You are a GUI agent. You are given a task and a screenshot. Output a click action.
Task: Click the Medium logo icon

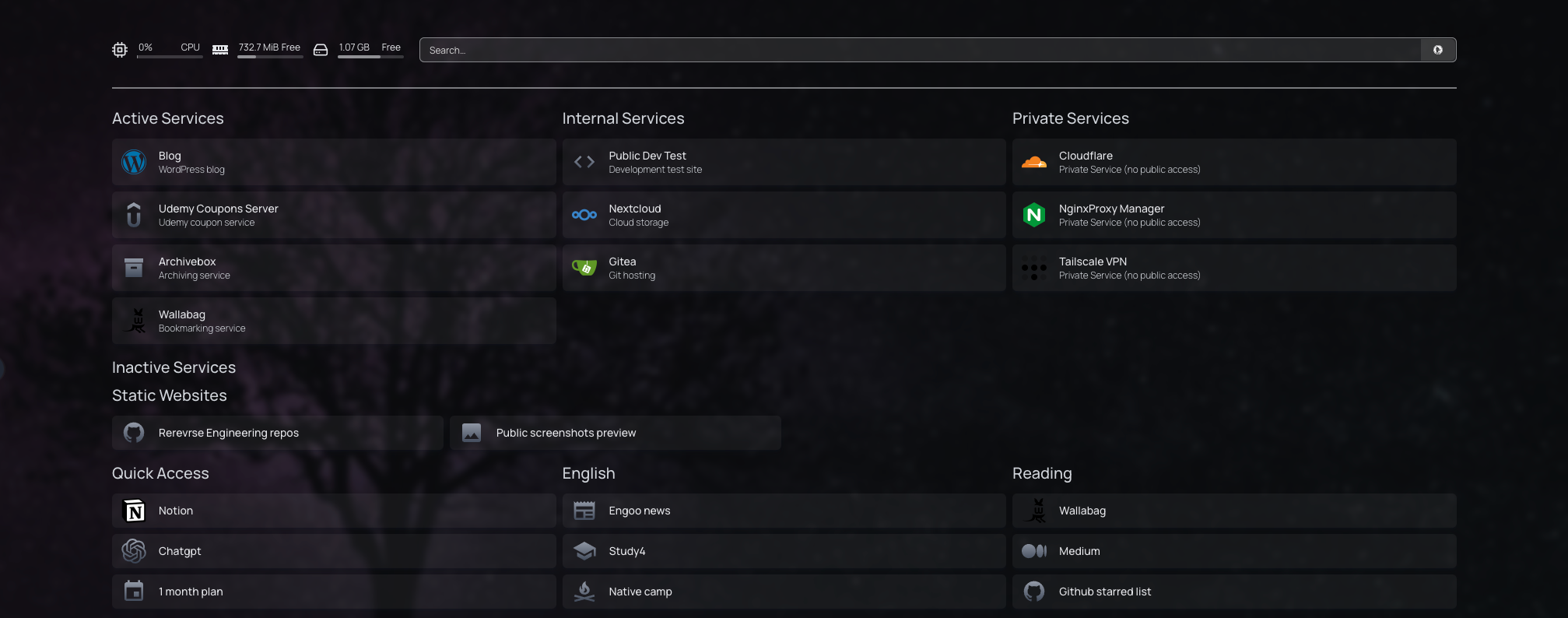pyautogui.click(x=1034, y=551)
